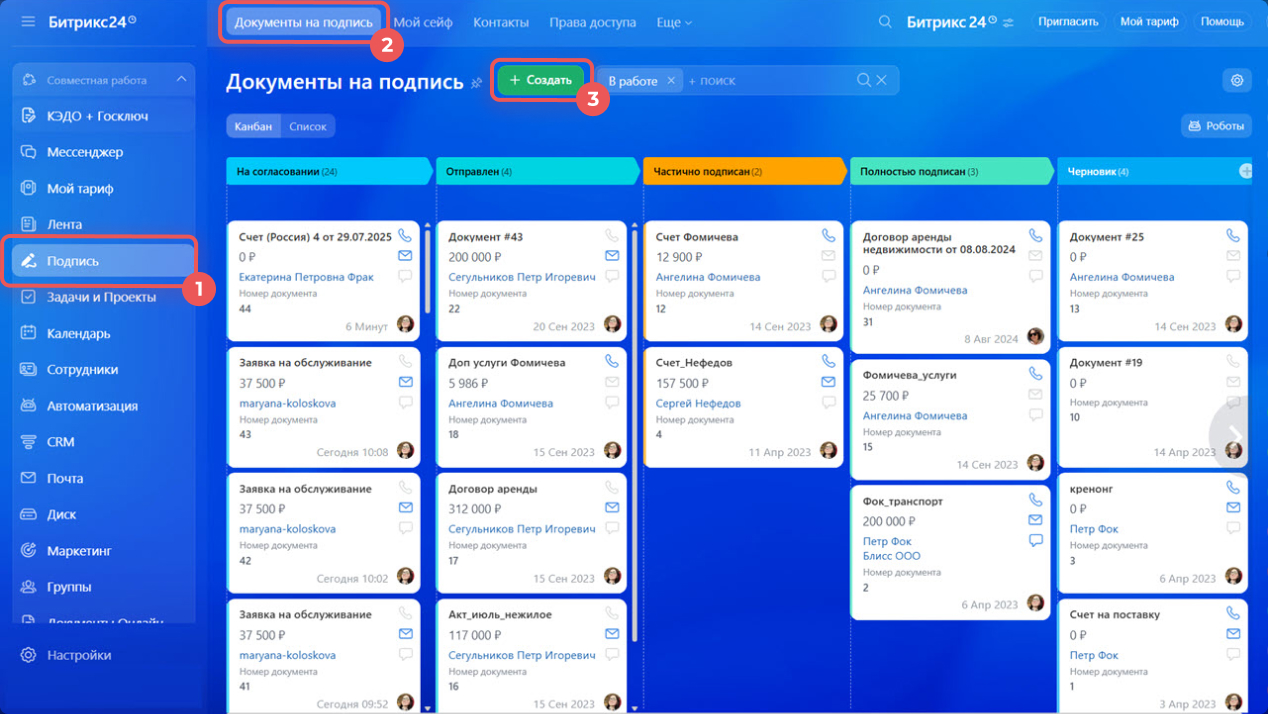Click mail icon on Счет_Нефедов card
This screenshot has width=1268, height=714.
pos(828,382)
